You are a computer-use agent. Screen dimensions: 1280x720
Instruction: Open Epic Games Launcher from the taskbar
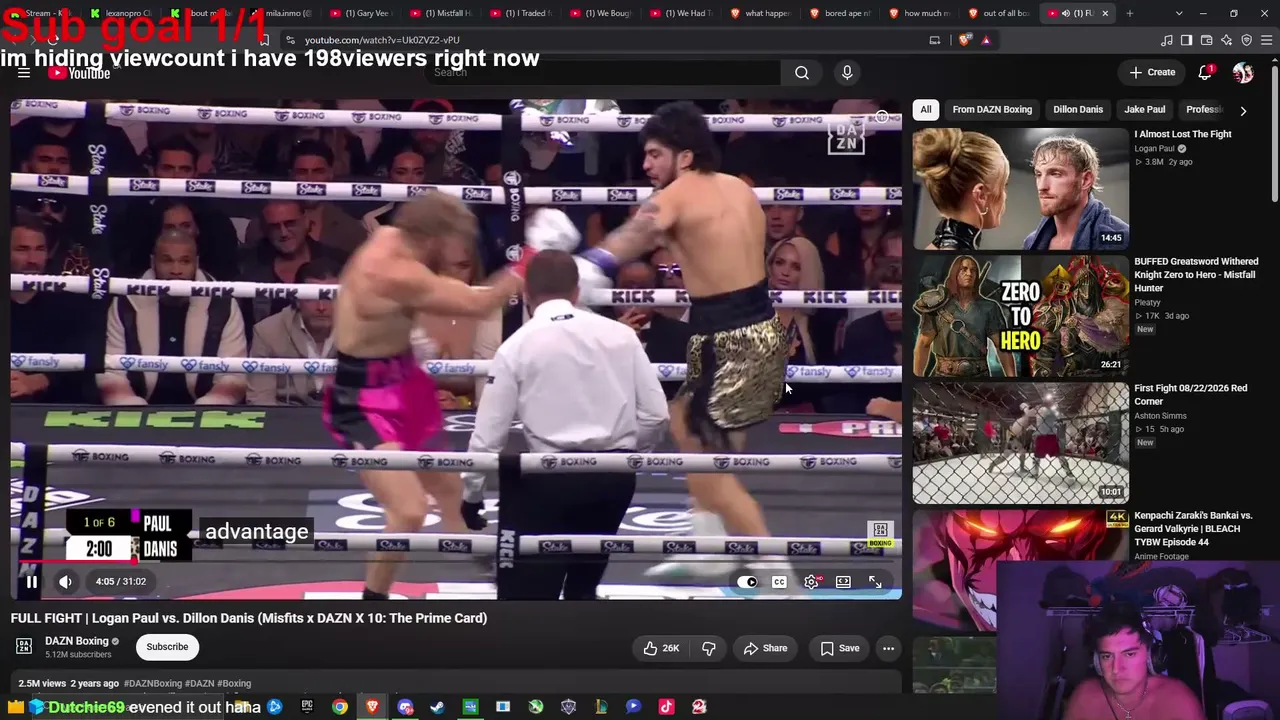(307, 707)
